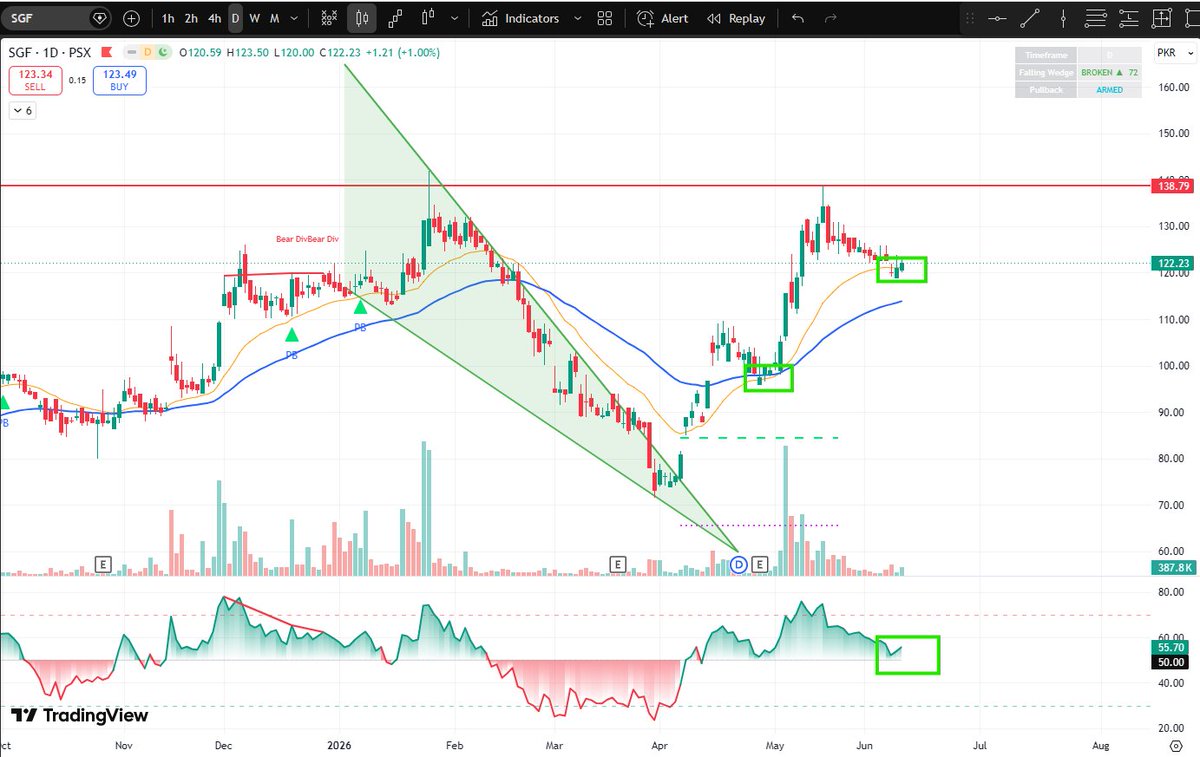
Task: Select the D daily timeframe
Action: tap(235, 18)
